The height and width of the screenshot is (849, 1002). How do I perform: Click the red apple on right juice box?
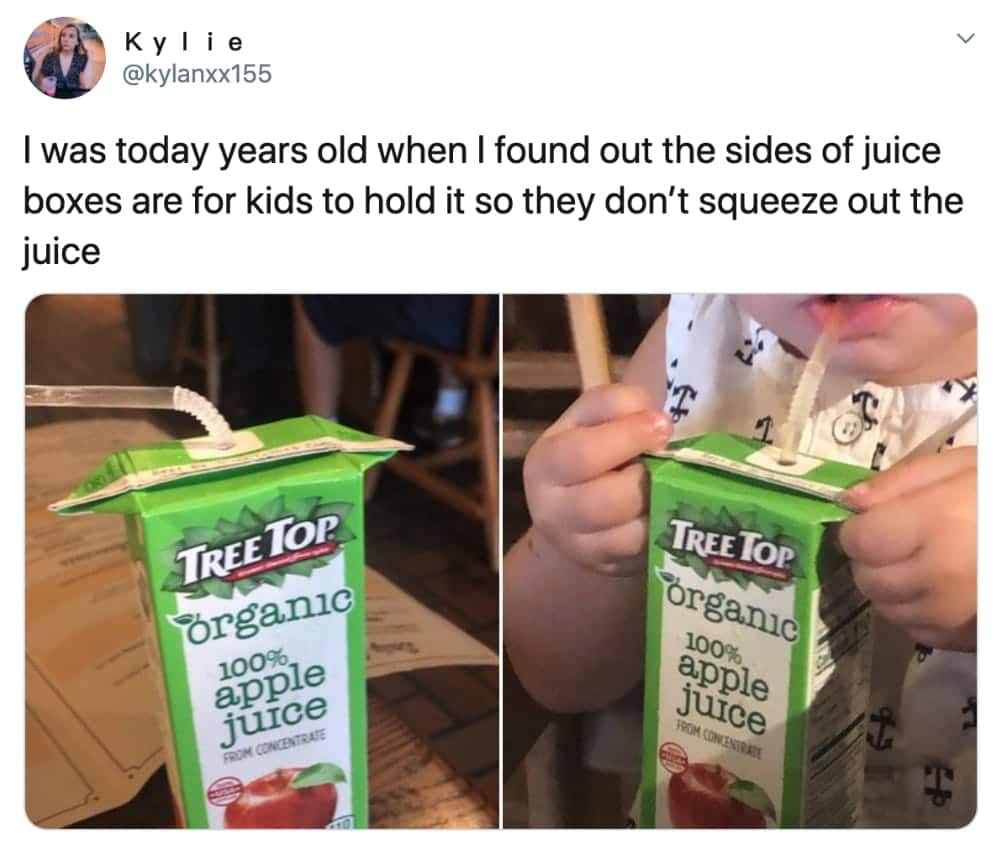[x=717, y=795]
